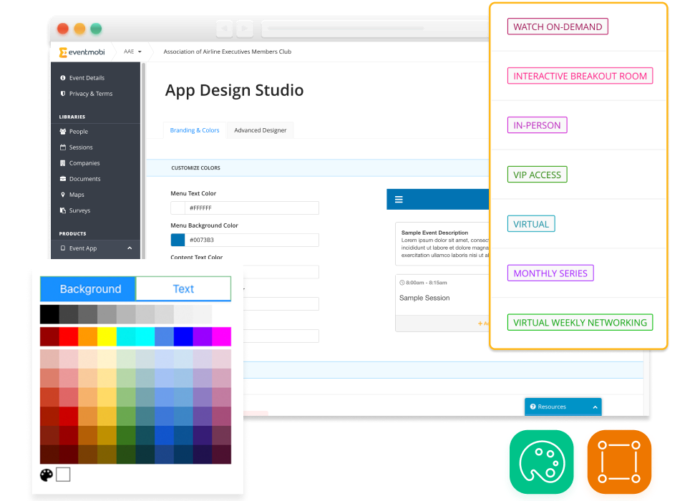
Task: Click the MONTHLY SERIES tag
Action: (550, 273)
